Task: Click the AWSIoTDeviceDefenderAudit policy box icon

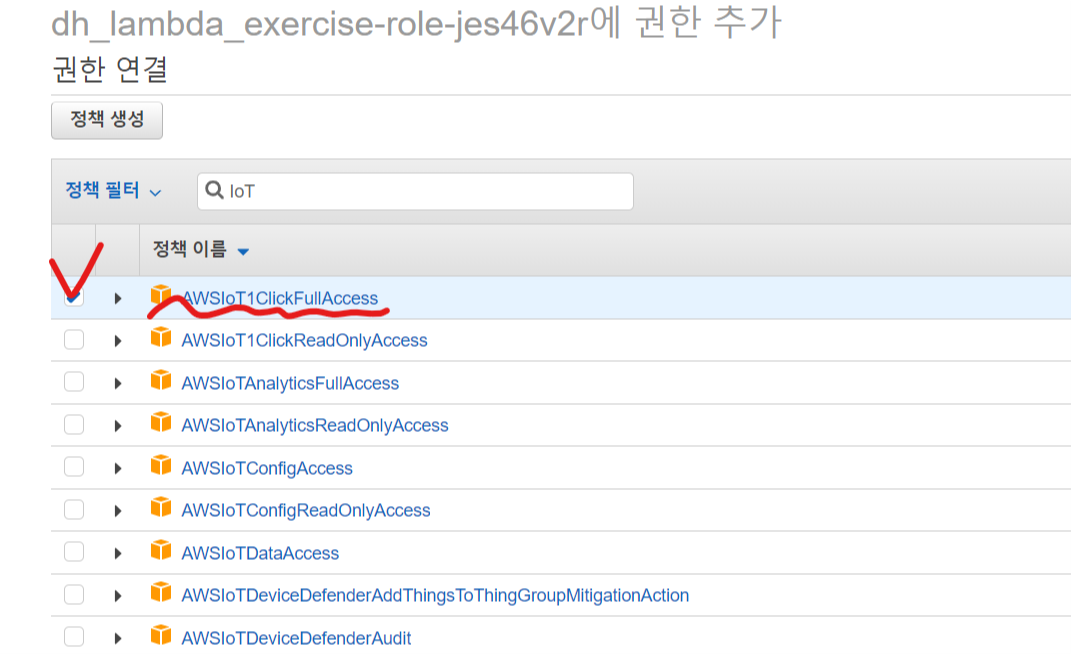Action: pyautogui.click(x=161, y=635)
